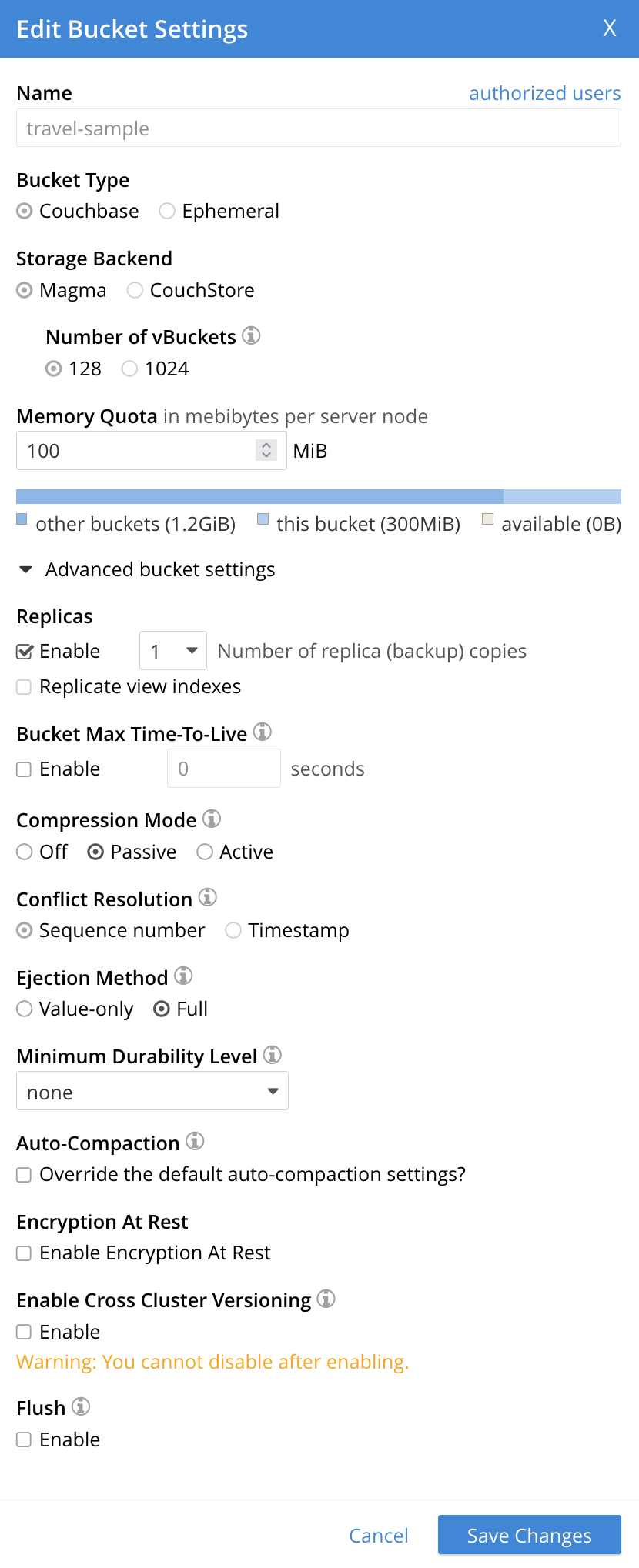
Task: Open the authorized users link
Action: (544, 93)
